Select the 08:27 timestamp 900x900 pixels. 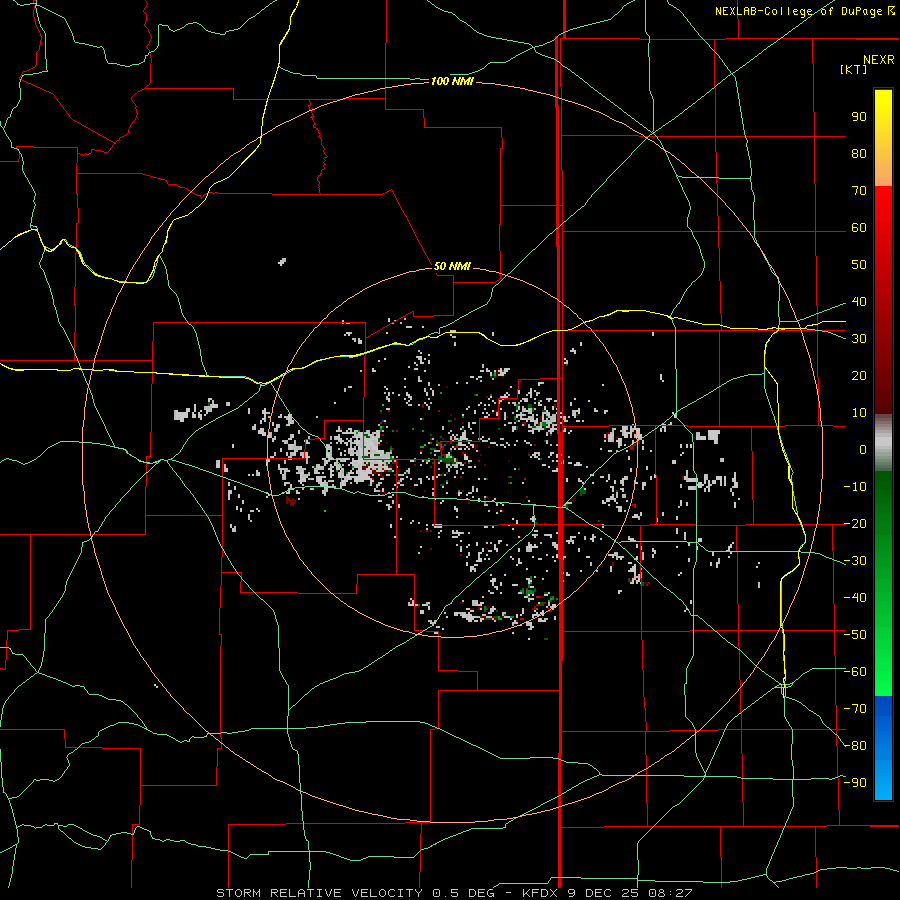[670, 893]
